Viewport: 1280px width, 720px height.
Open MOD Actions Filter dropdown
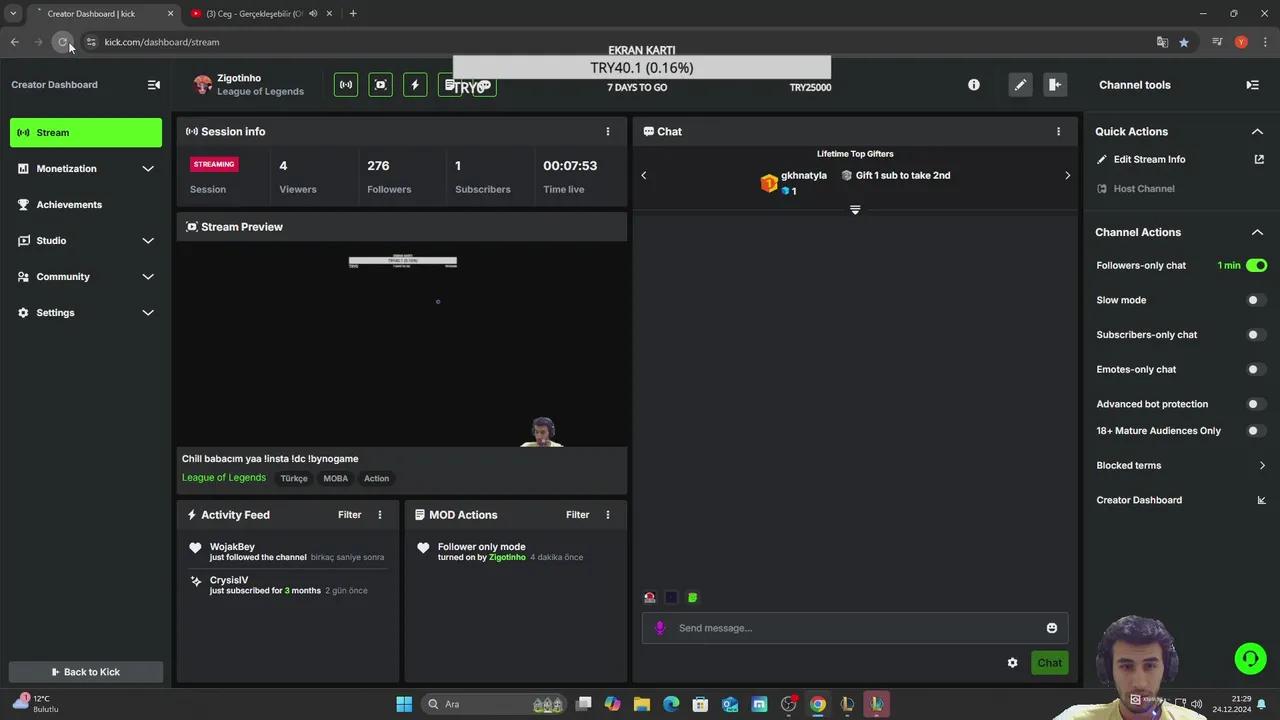[577, 515]
